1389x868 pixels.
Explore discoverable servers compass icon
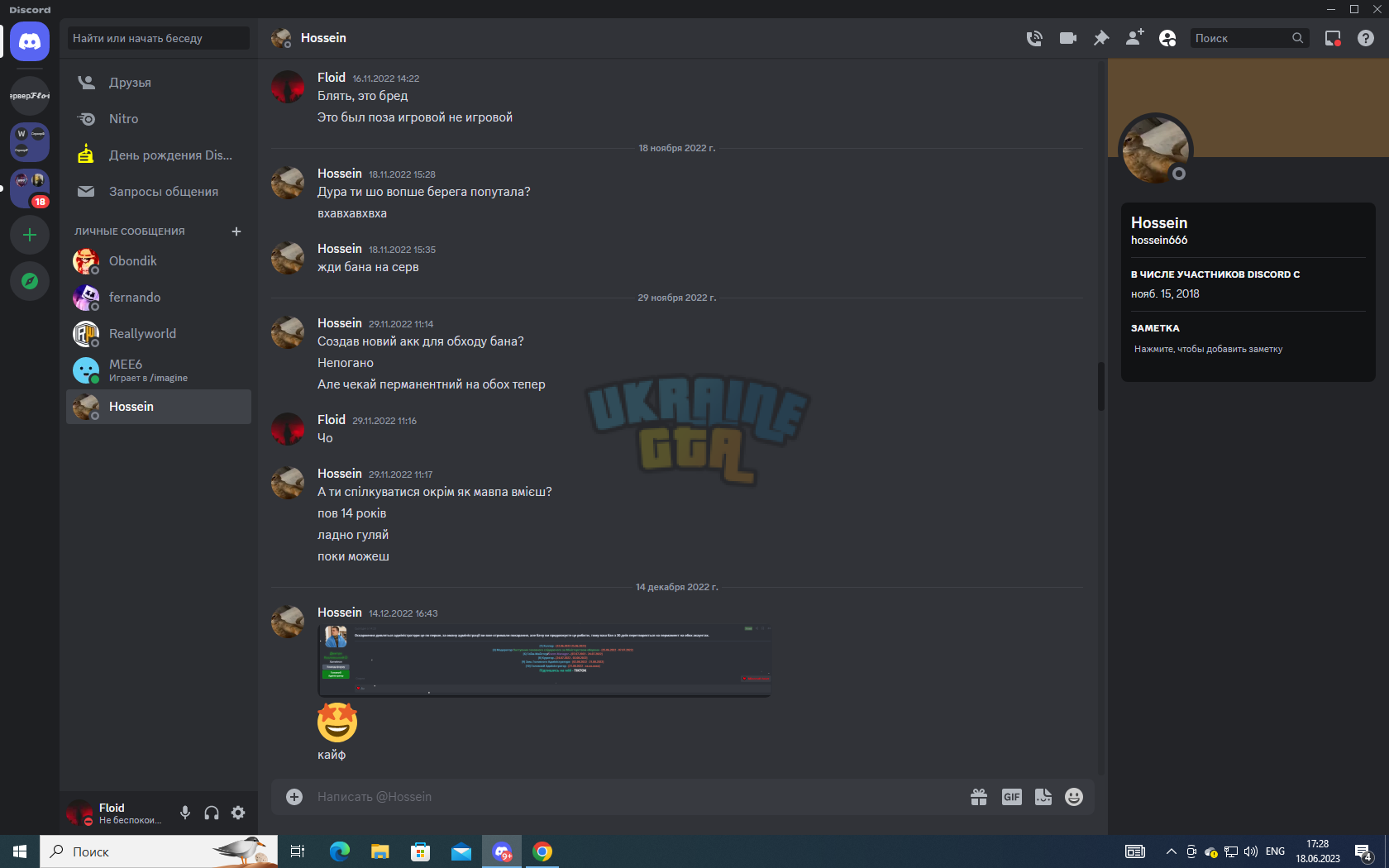pos(30,281)
